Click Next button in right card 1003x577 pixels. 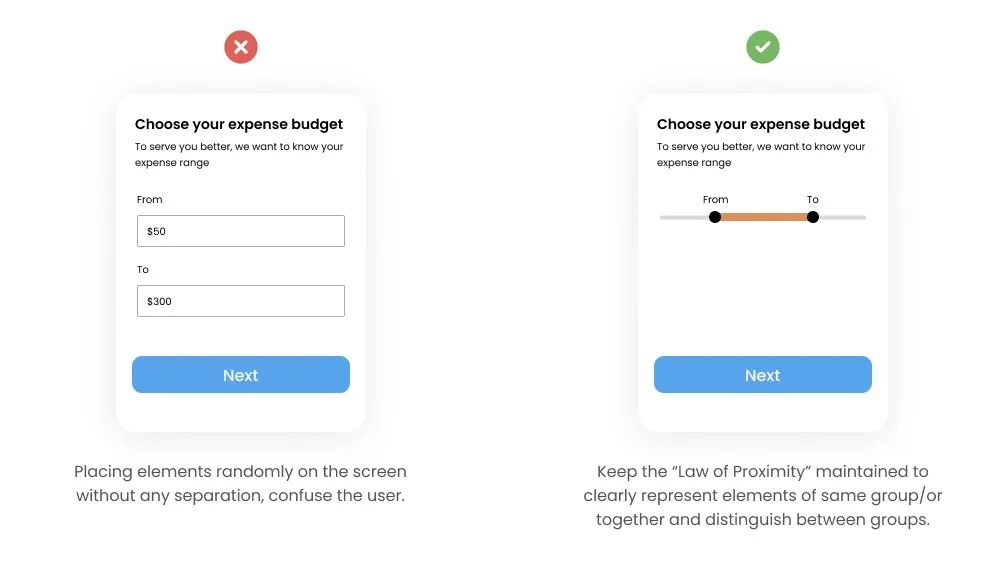click(762, 375)
